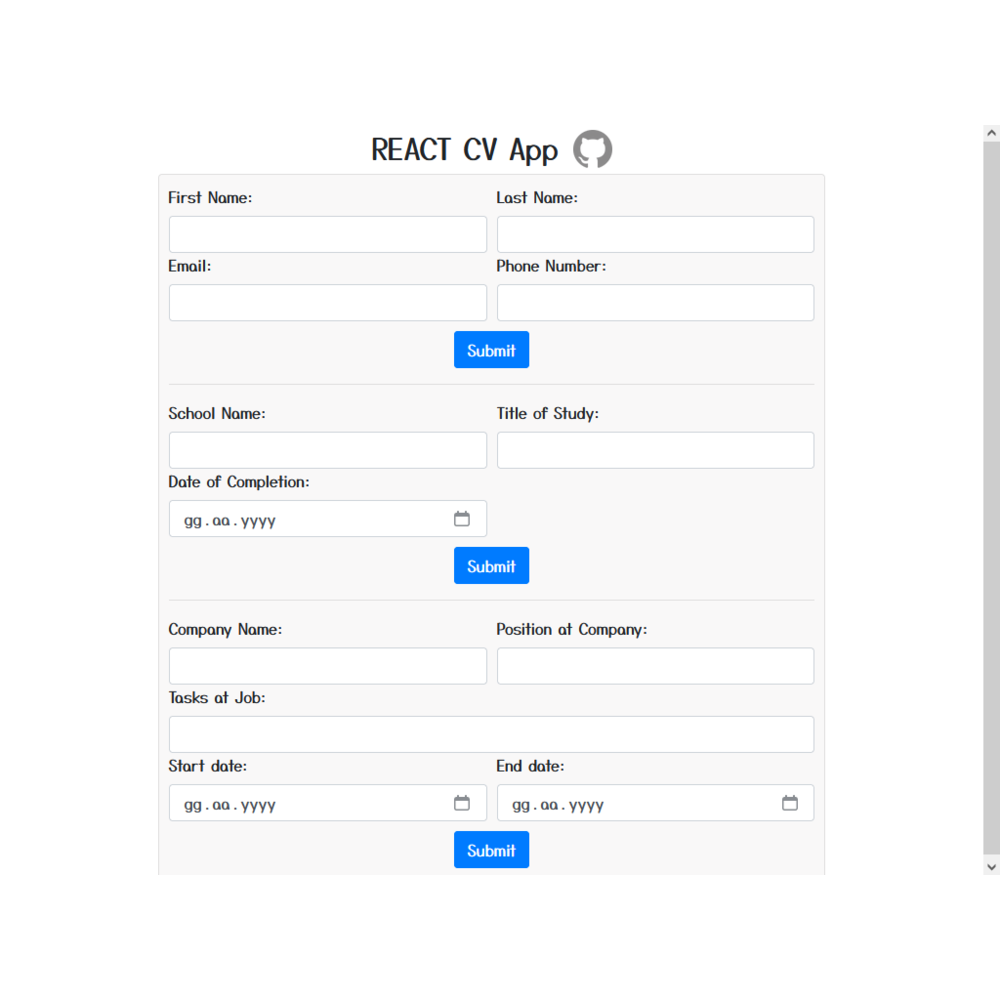1000x1000 pixels.
Task: Focus the Position at Company input
Action: 656,666
